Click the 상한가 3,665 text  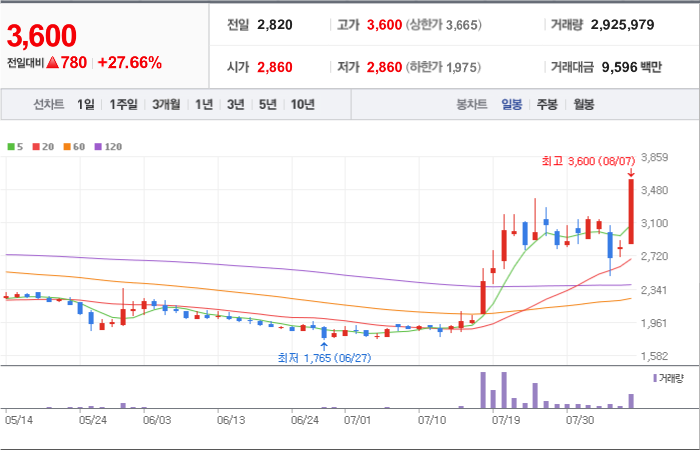click(444, 25)
